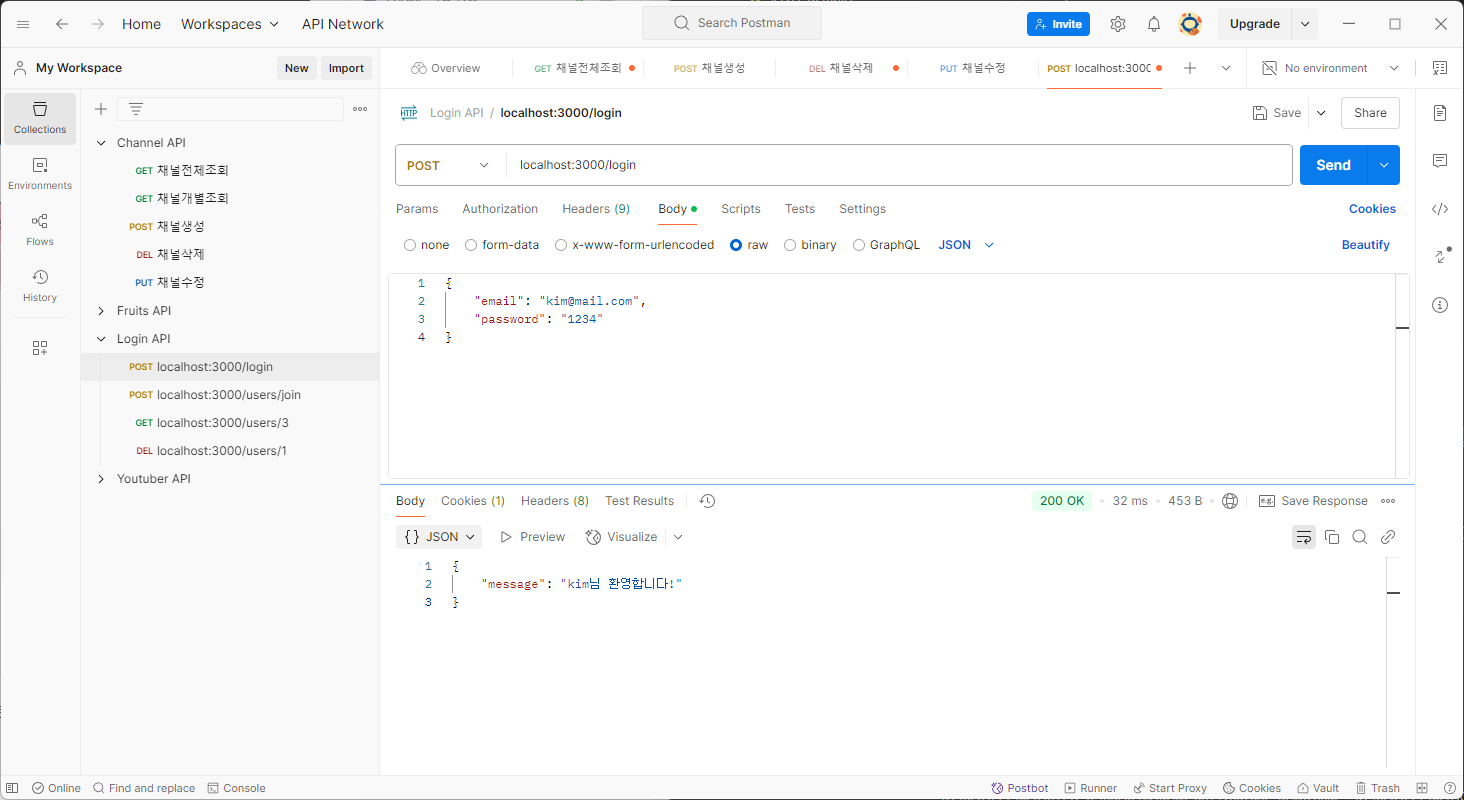Expand the Fruits API collection
1464x800 pixels.
coord(101,311)
